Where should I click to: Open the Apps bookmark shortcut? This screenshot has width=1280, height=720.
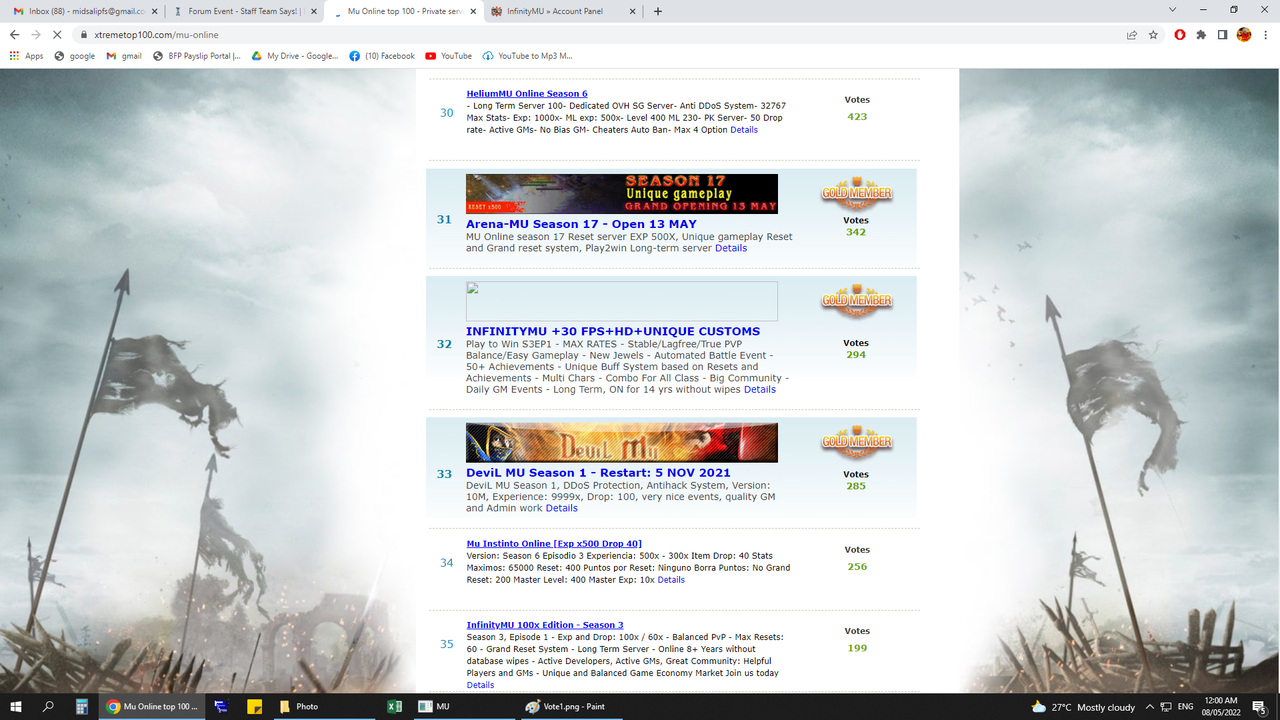[27, 56]
